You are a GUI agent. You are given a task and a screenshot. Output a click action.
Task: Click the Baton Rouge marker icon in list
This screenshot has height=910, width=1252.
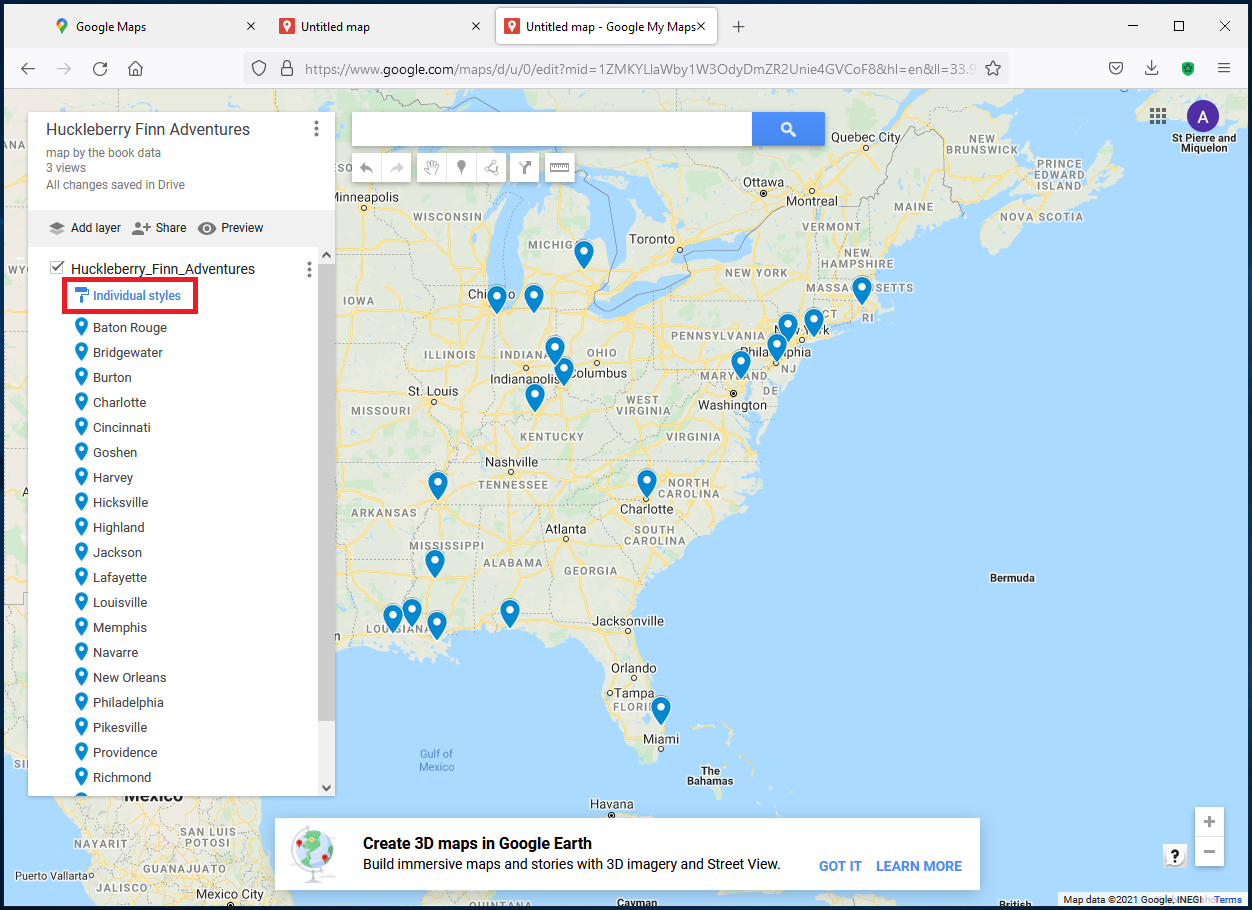(x=82, y=327)
